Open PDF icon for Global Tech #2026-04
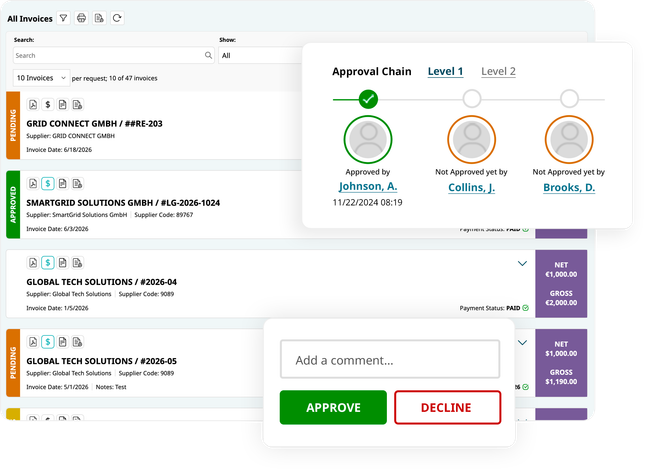This screenshot has width=650, height=474. [33, 263]
